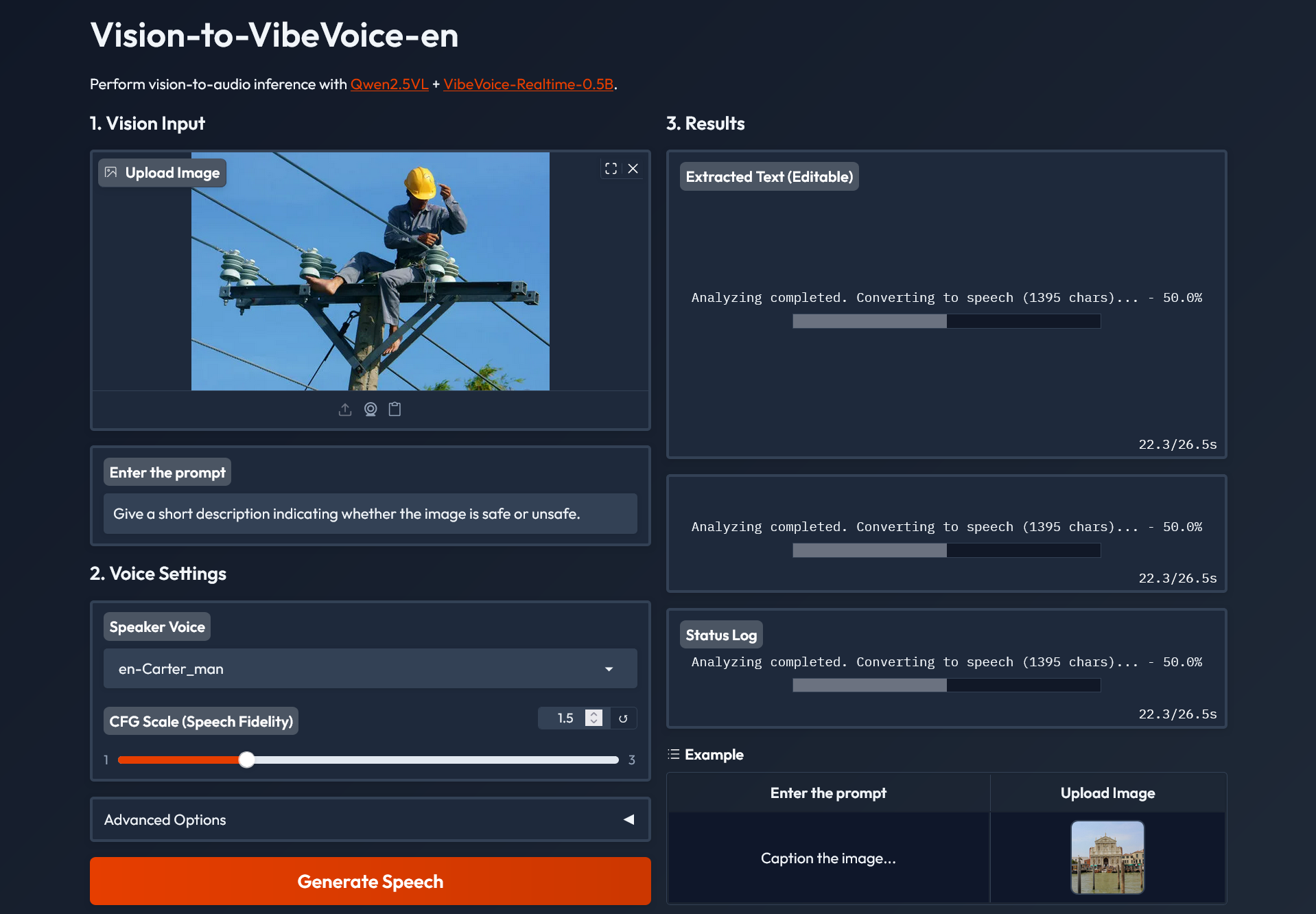The image size is (1316, 914).
Task: Click the CFG Scale slider handle
Action: pyautogui.click(x=247, y=760)
